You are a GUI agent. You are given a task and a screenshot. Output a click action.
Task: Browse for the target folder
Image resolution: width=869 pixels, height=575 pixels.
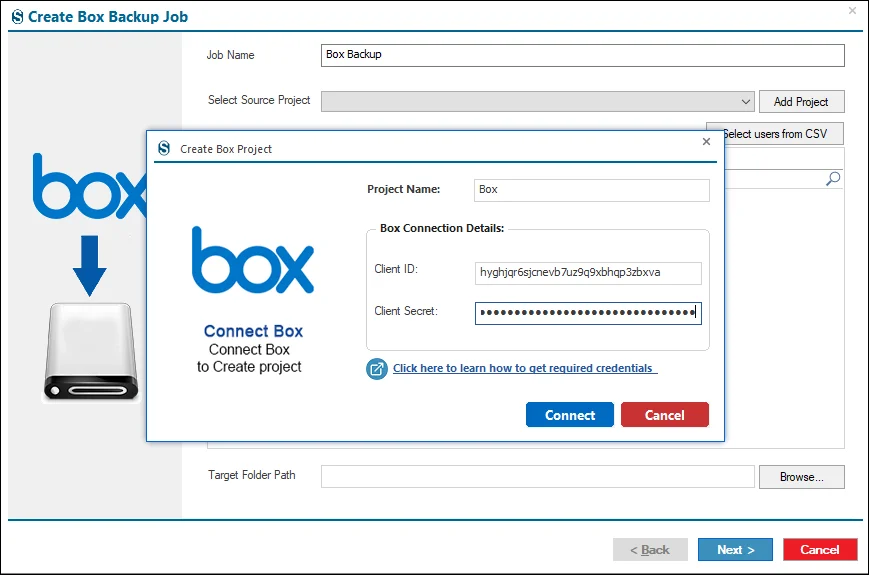[x=801, y=476]
